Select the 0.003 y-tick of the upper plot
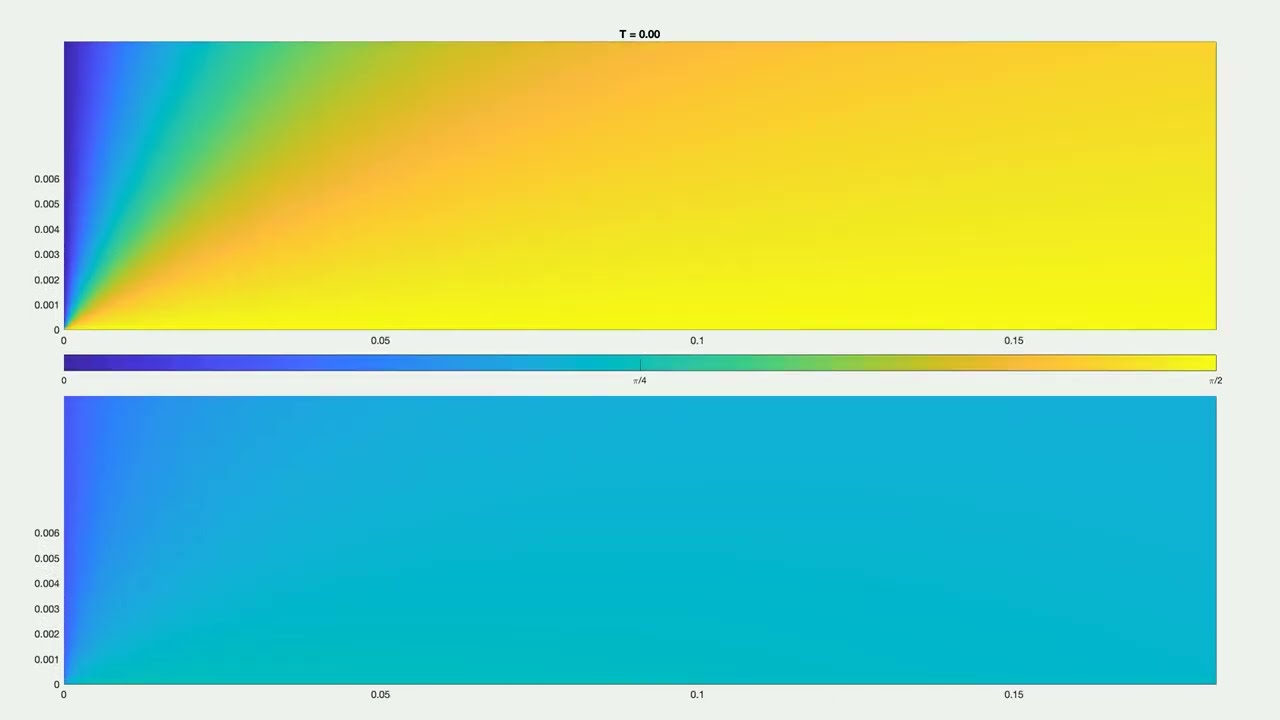Viewport: 1280px width, 720px height. click(x=47, y=254)
